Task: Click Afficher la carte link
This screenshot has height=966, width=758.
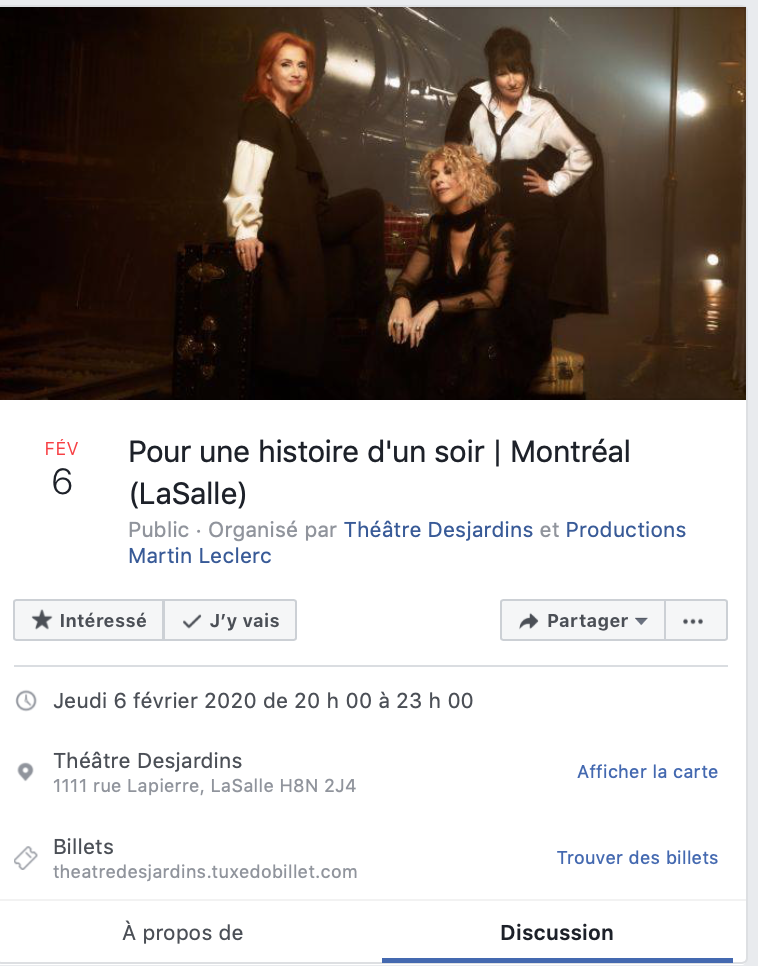Action: (x=648, y=771)
